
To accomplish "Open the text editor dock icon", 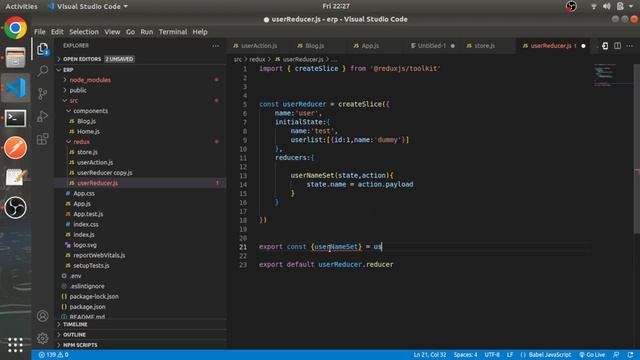I will (16, 178).
